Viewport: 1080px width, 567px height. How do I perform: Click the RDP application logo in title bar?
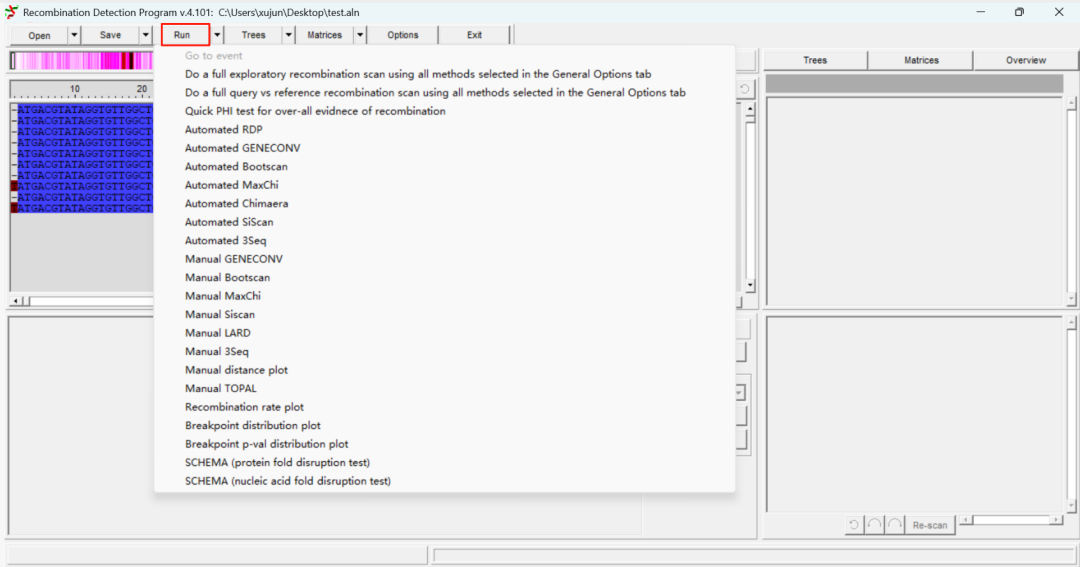point(11,12)
